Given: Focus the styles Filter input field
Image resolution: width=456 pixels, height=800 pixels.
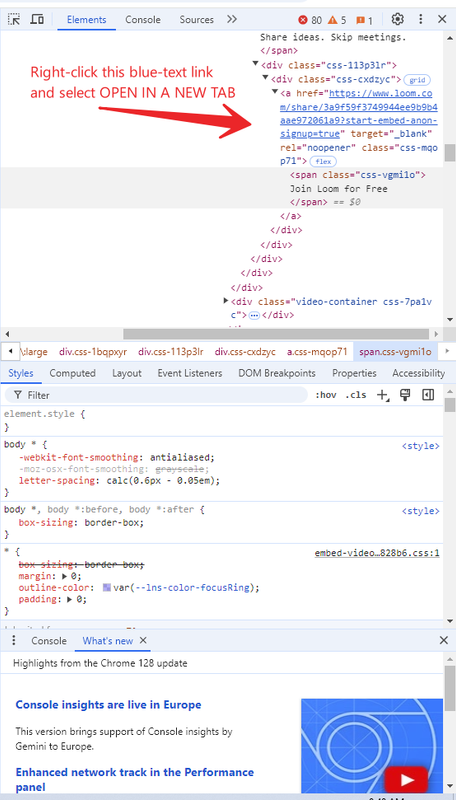Looking at the screenshot, I should coord(156,395).
